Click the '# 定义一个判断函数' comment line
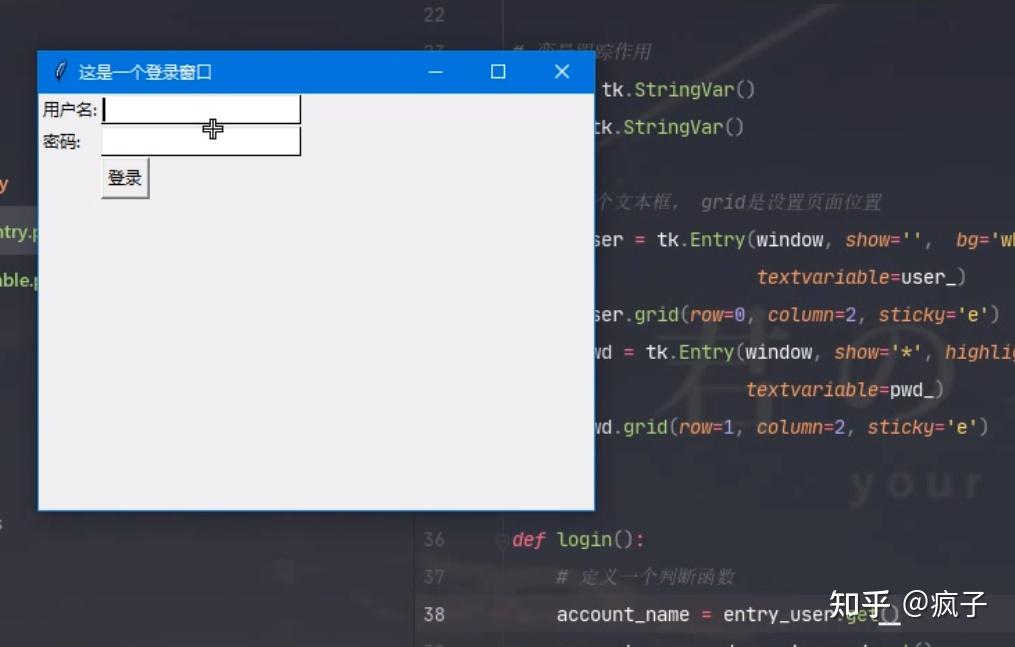Screen dimensions: 1015x647 [x=645, y=576]
